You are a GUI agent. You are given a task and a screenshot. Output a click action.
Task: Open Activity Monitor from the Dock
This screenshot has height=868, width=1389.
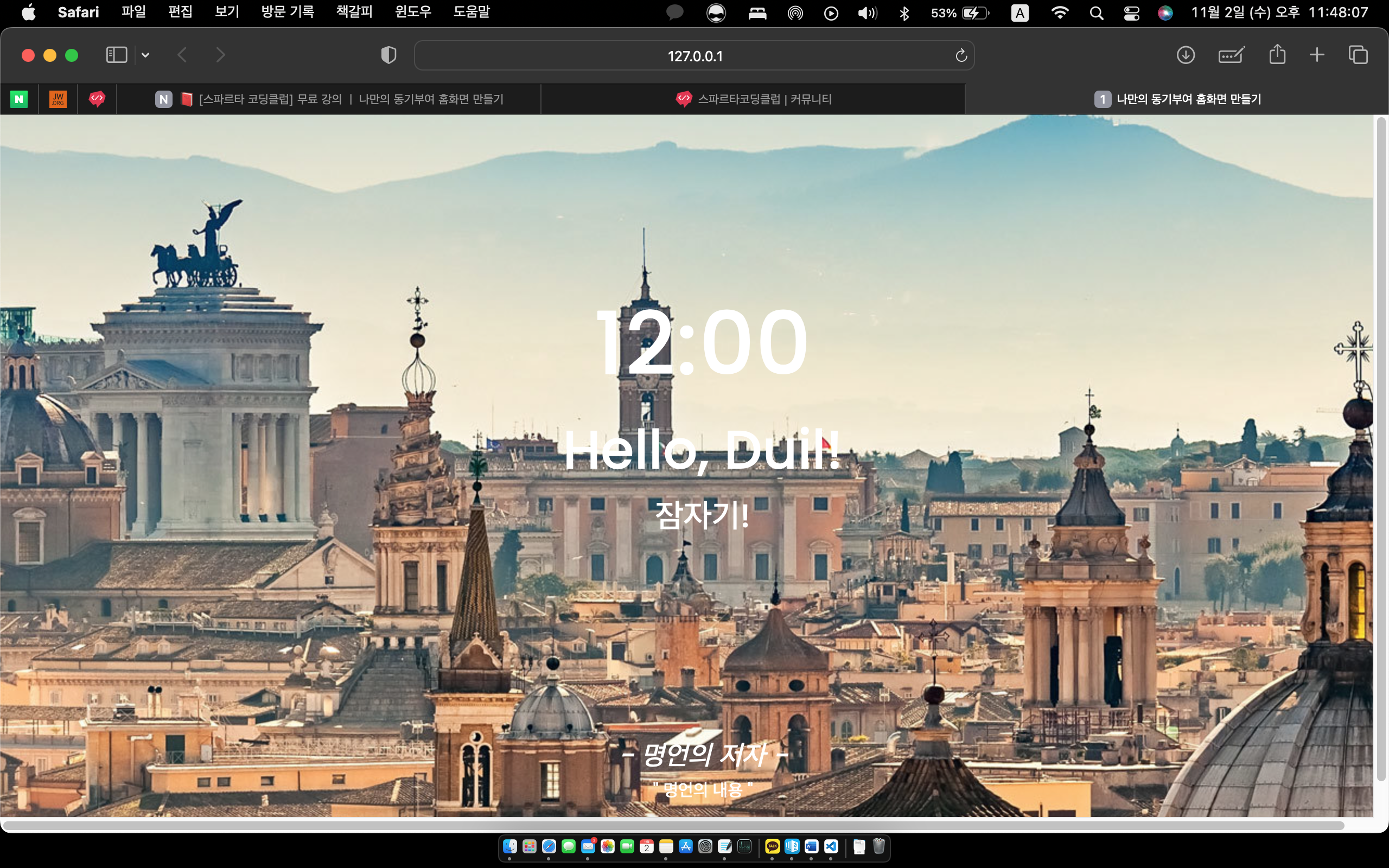(744, 846)
